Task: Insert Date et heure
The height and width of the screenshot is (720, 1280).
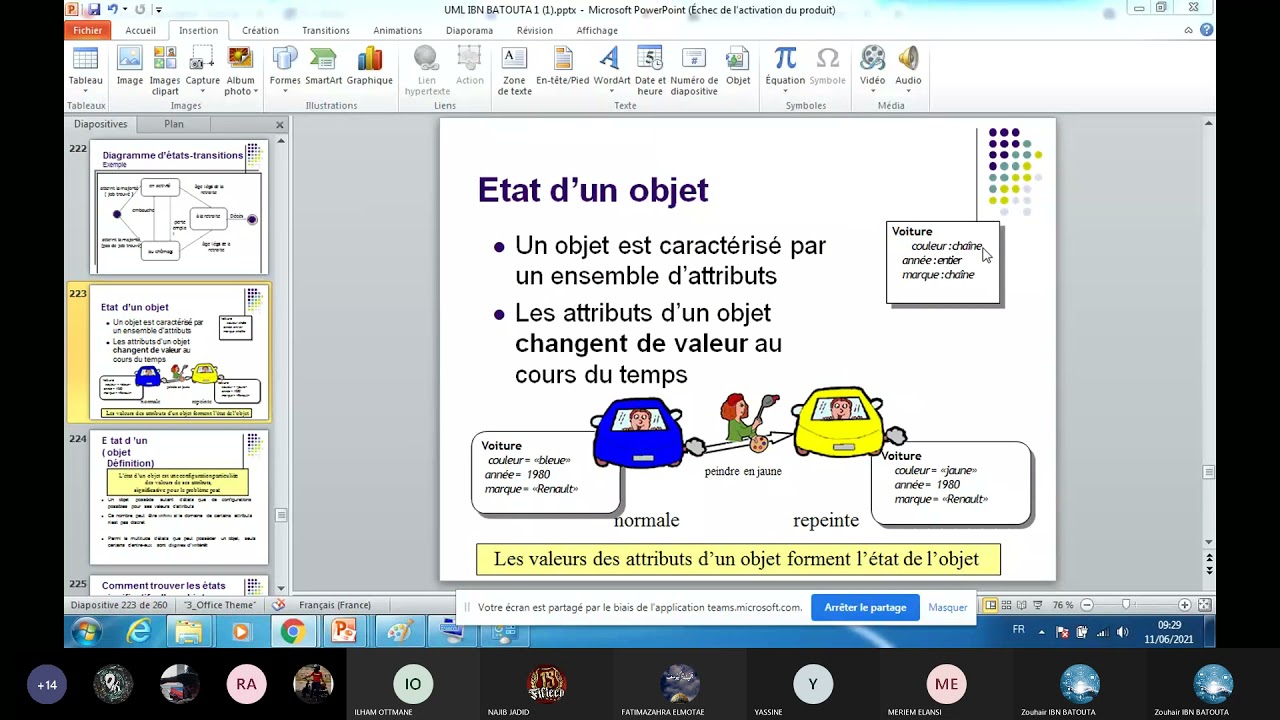Action: [650, 71]
